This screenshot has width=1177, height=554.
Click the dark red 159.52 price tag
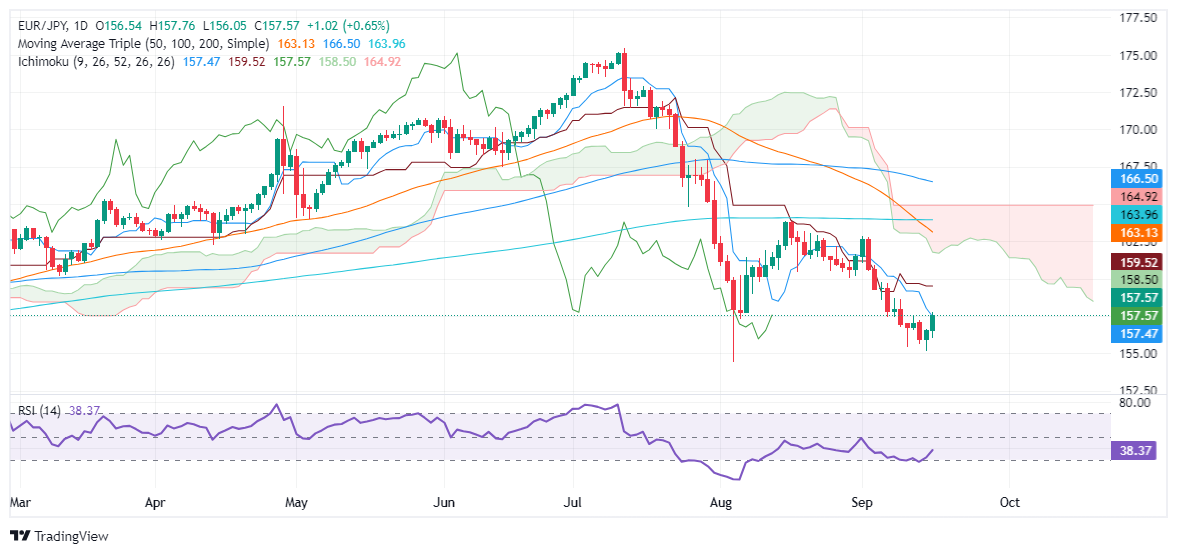pyautogui.click(x=1136, y=263)
